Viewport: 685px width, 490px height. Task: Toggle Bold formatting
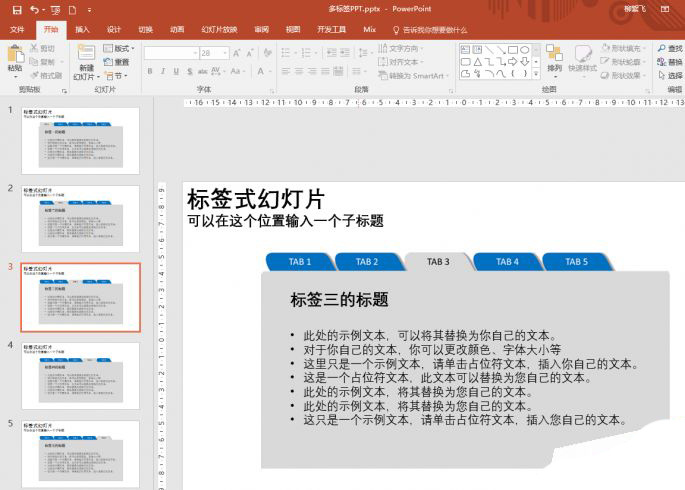coord(150,71)
